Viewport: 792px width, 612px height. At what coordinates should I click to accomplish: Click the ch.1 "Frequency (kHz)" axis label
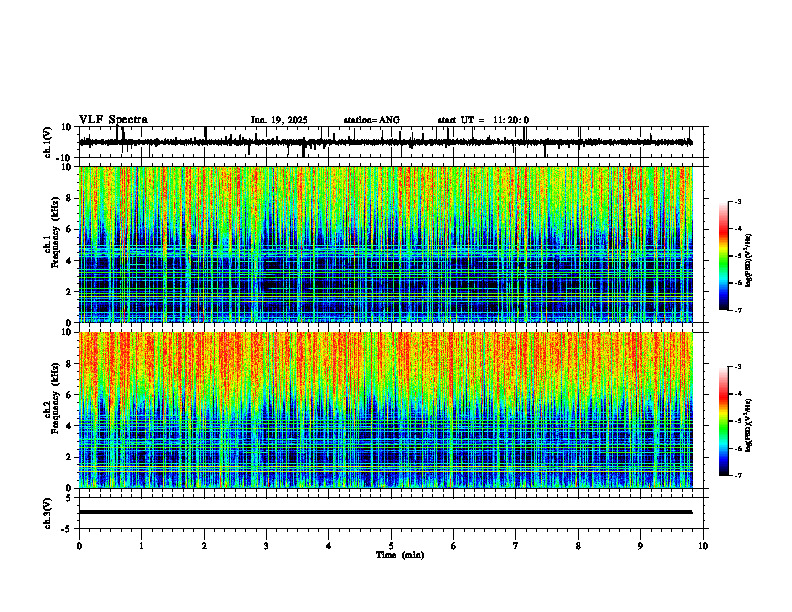[x=55, y=232]
